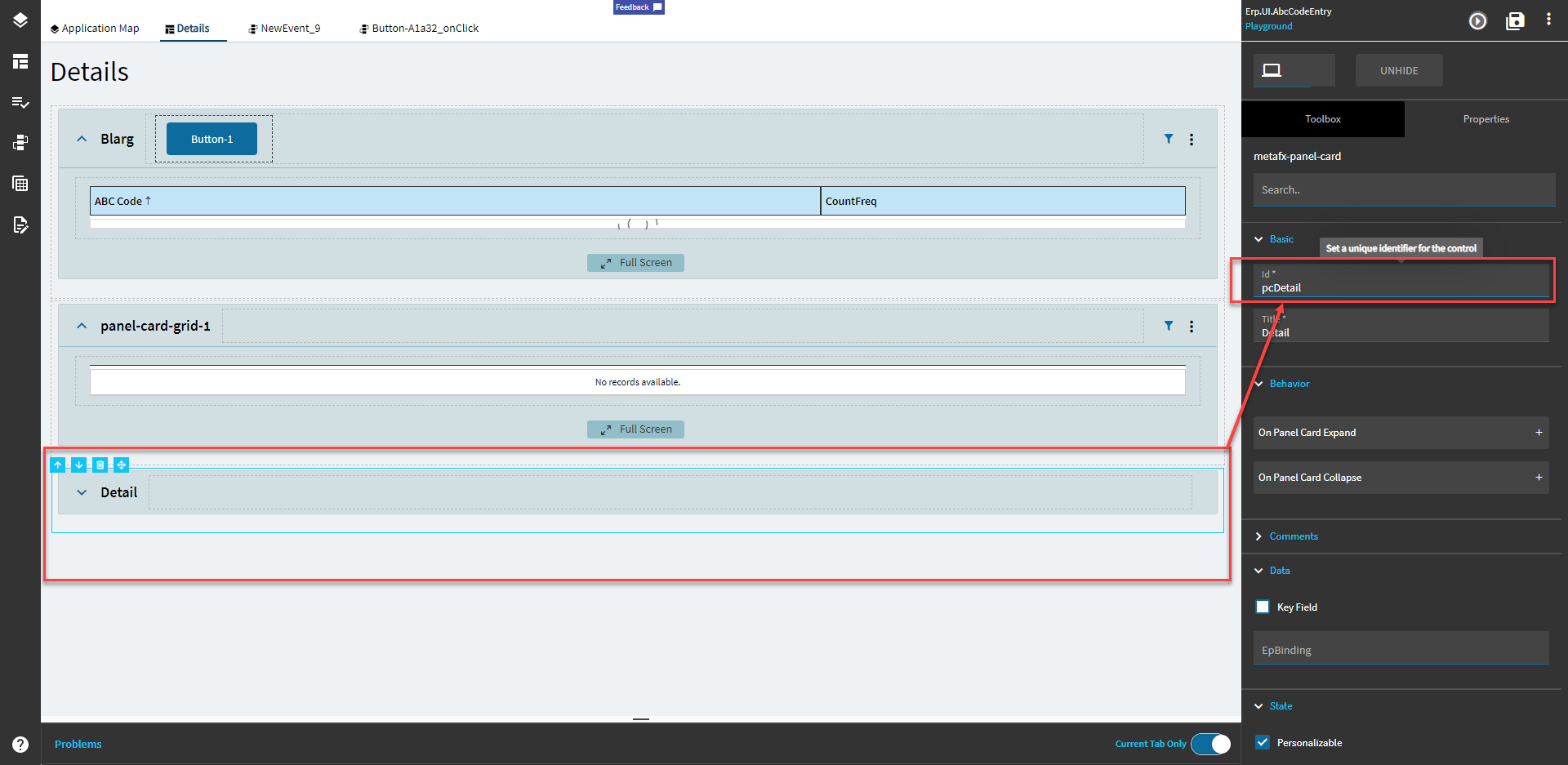
Task: Delete the Detail panel card
Action: 100,465
